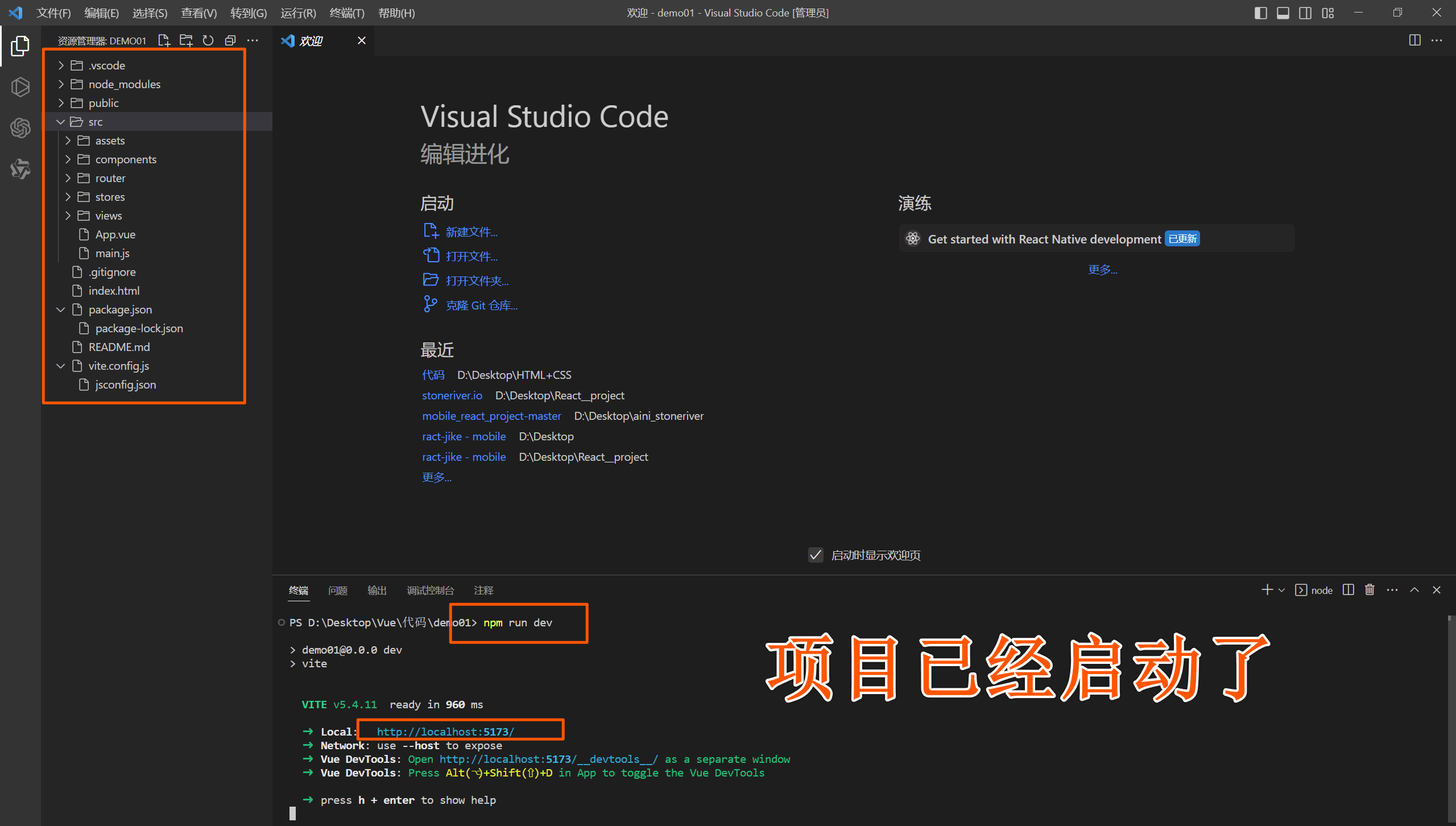The image size is (1456, 826).
Task: Collapse nested files under vite.config.js
Action: (61, 366)
